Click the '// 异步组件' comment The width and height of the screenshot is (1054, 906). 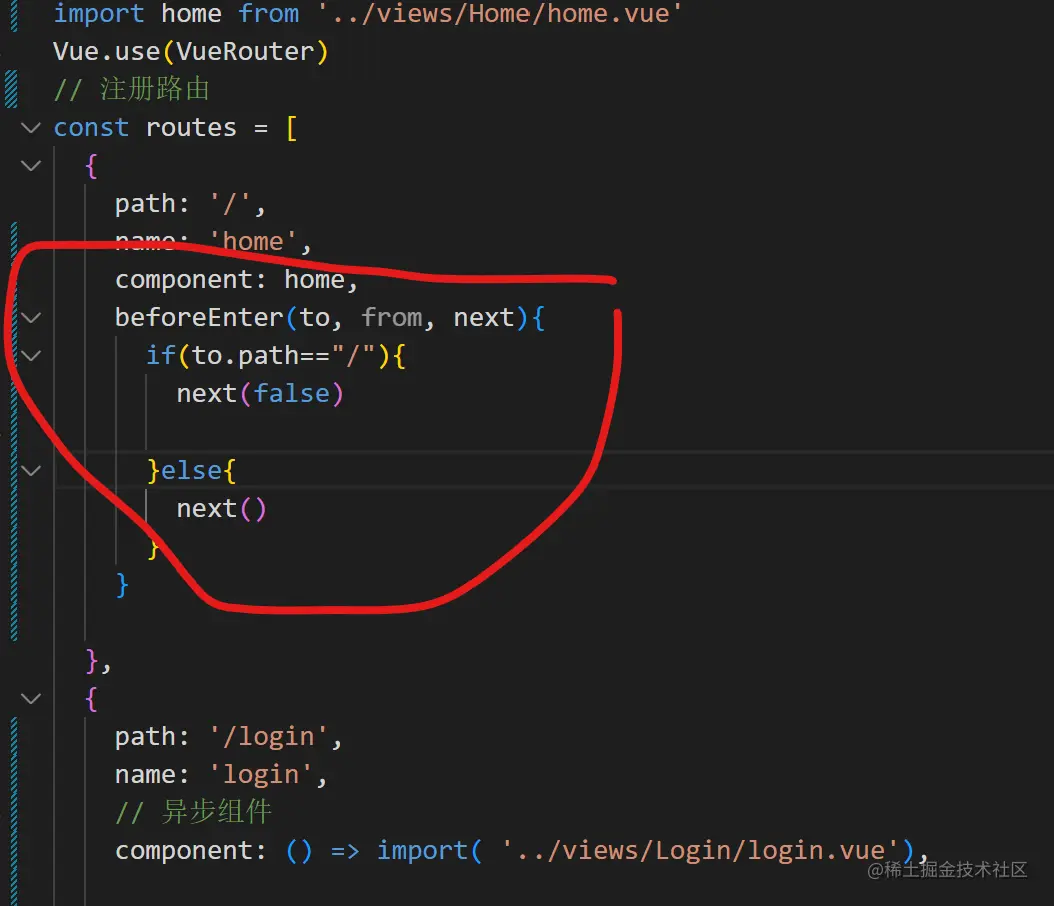[x=194, y=813]
